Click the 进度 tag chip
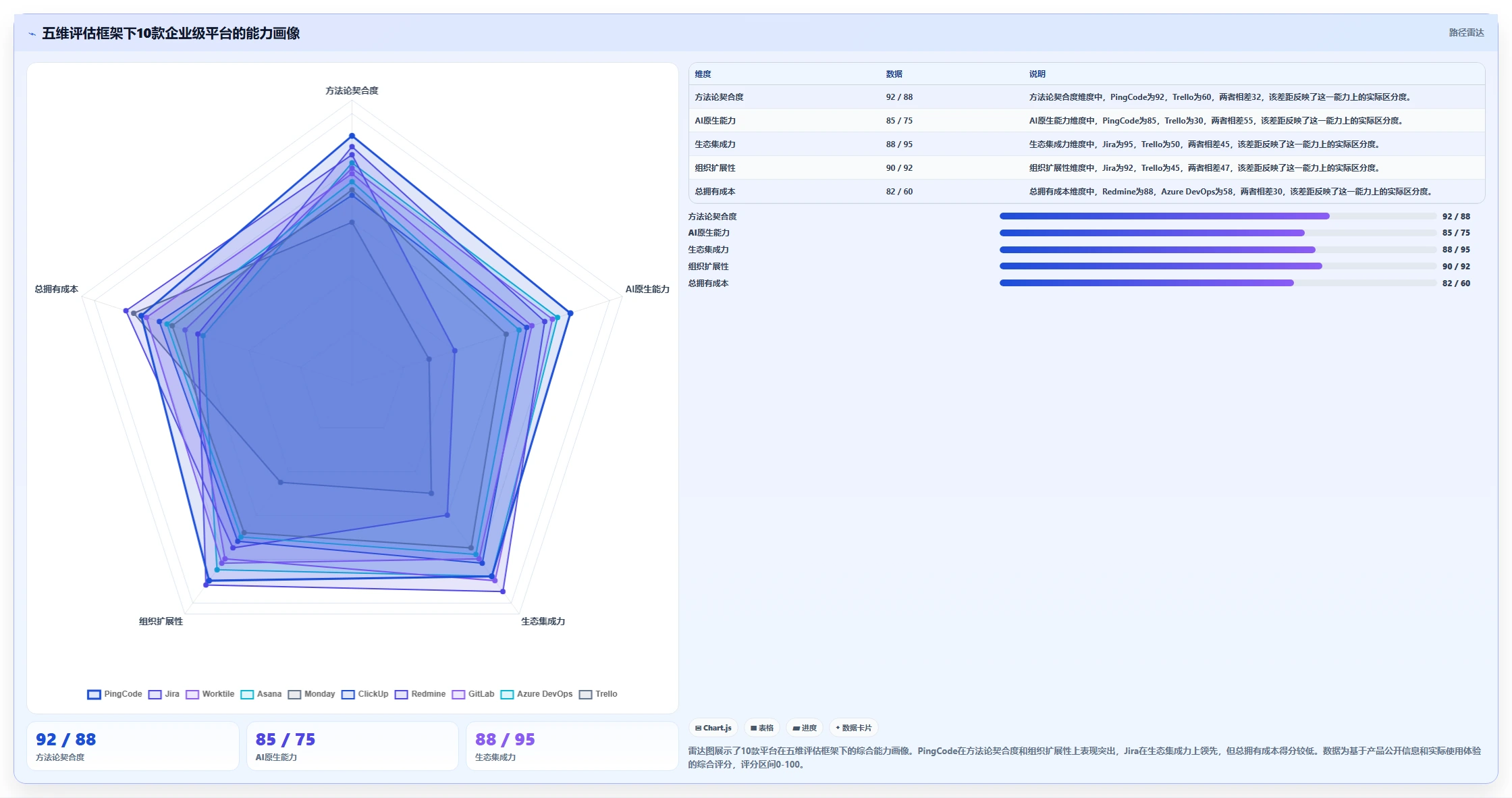The width and height of the screenshot is (1512, 798). (x=805, y=728)
